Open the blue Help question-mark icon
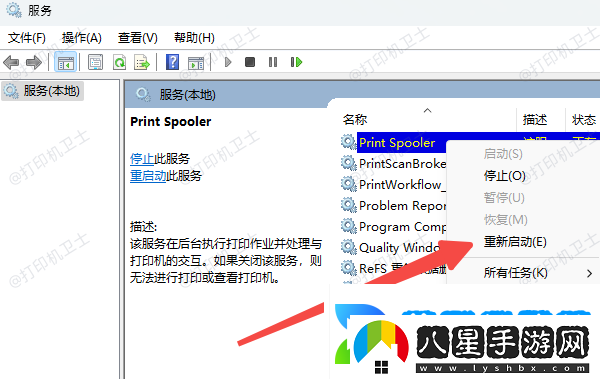The image size is (600, 379). pyautogui.click(x=173, y=62)
